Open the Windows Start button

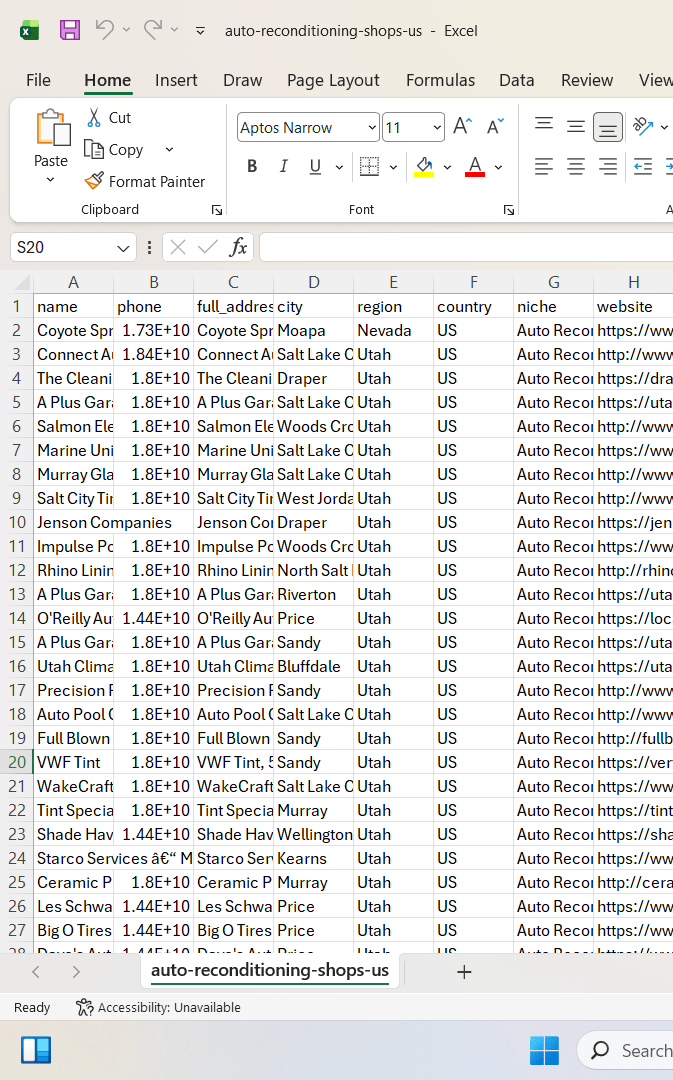(x=544, y=1050)
